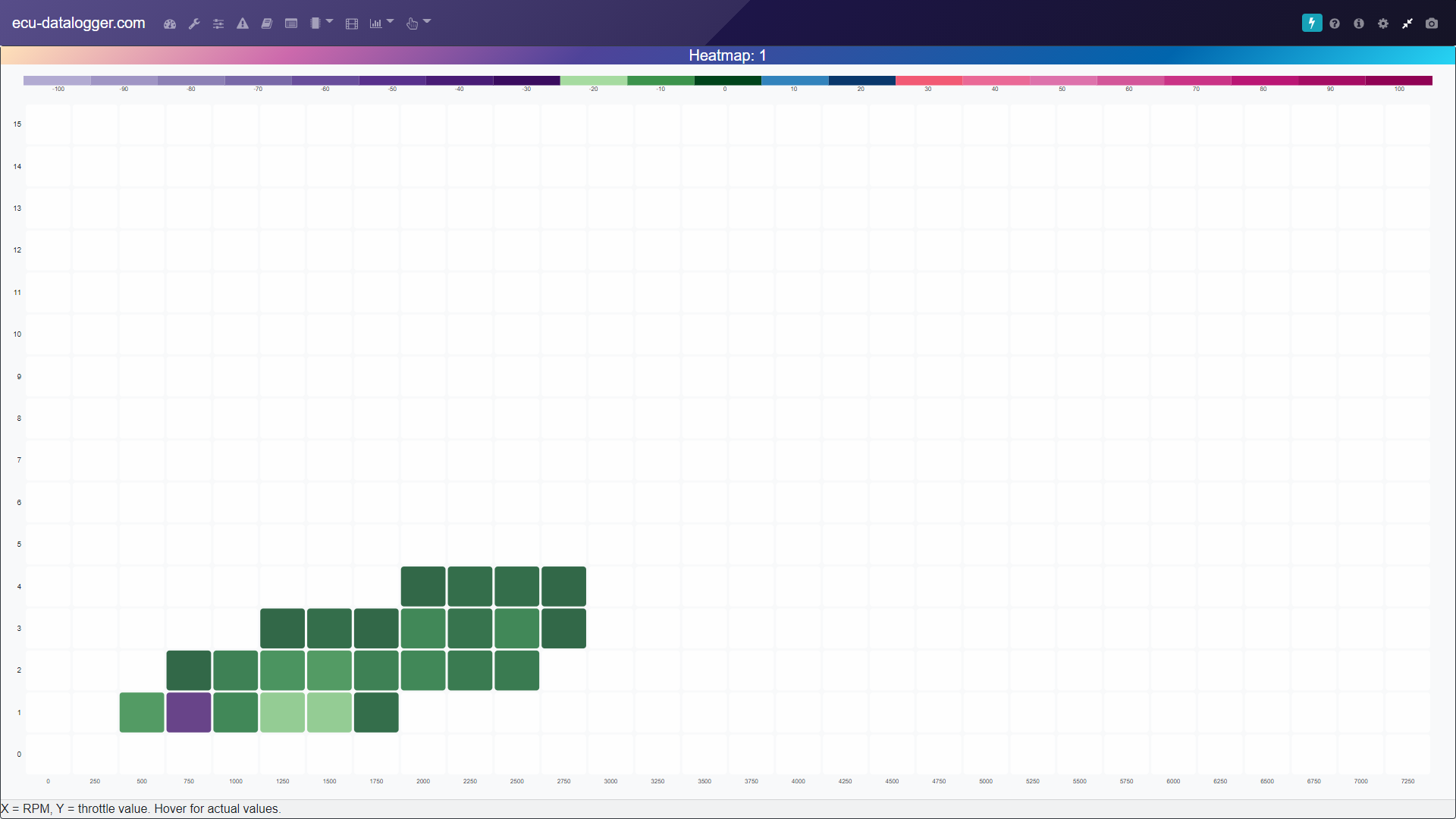This screenshot has width=1456, height=819.
Task: Open the book manual icon
Action: (267, 24)
